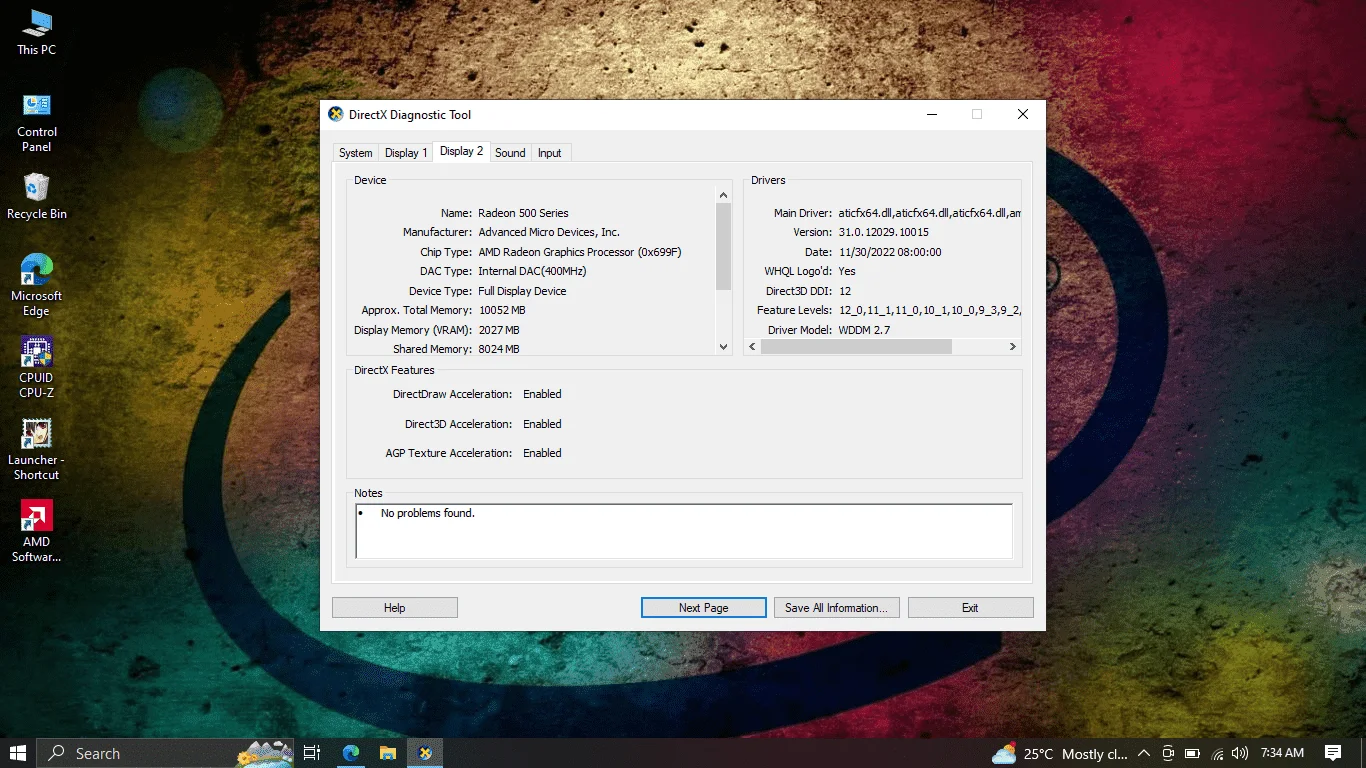
Task: Click driver model value 'WDDM 2.7'
Action: 864,330
